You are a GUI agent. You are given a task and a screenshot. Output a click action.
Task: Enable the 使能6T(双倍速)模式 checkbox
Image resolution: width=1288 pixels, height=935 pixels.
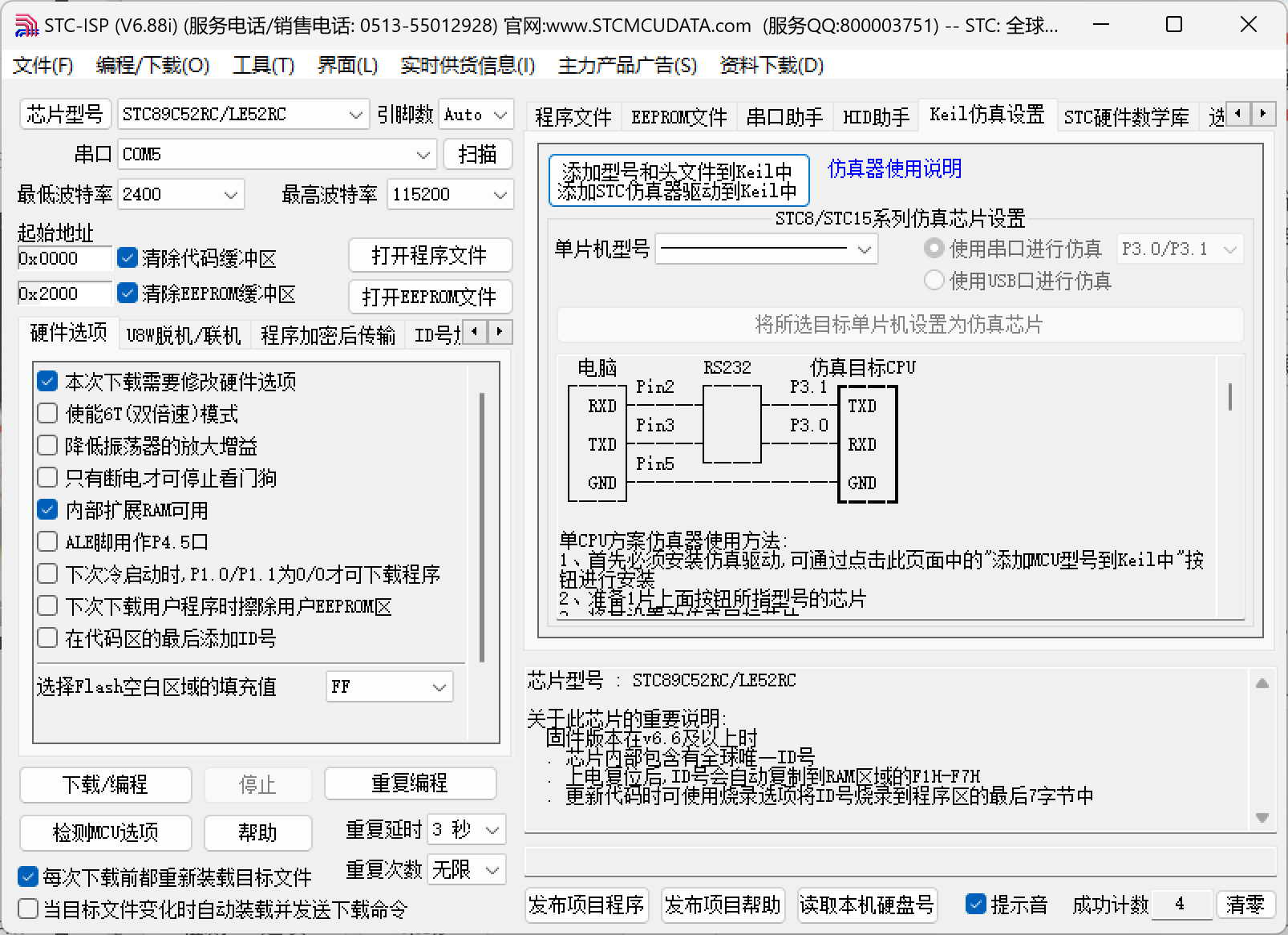point(47,413)
